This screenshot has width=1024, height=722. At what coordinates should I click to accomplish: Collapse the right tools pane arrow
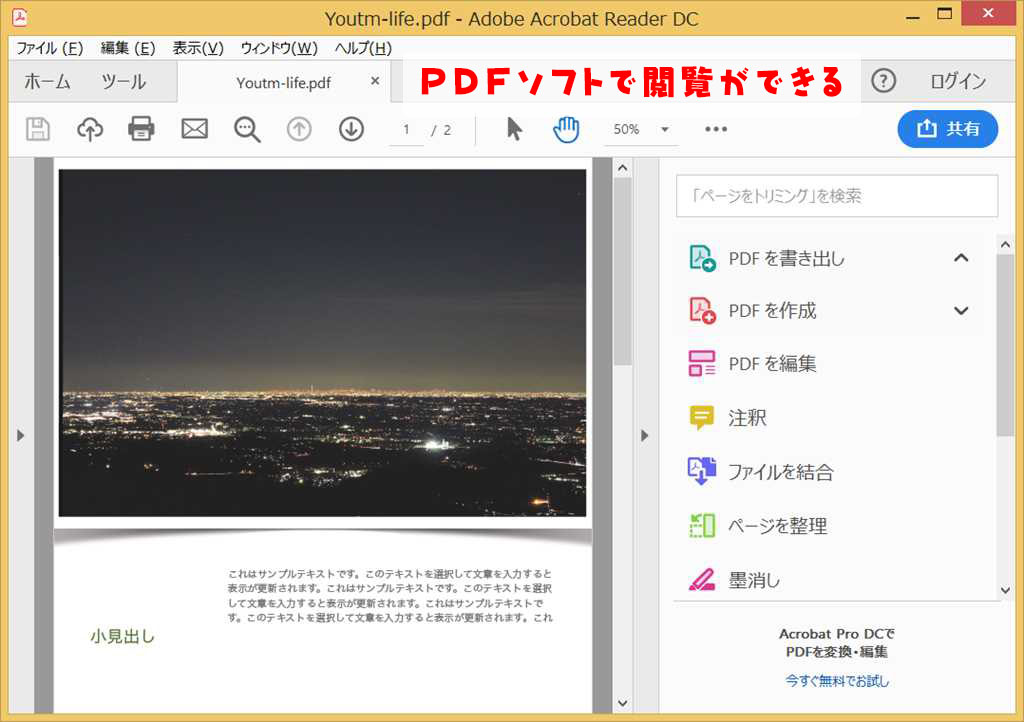coord(645,435)
